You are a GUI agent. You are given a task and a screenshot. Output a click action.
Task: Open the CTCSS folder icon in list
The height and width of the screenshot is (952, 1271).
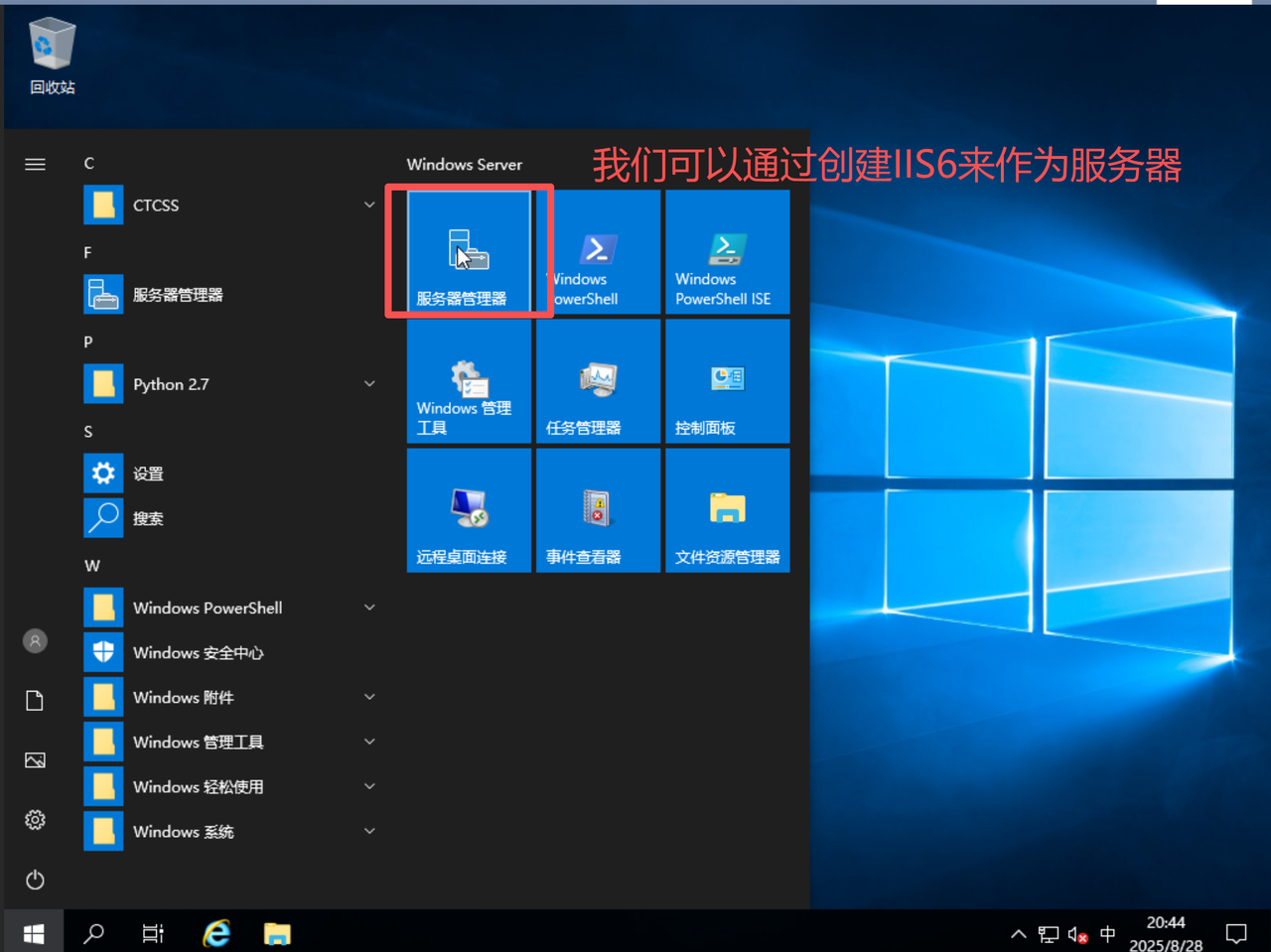click(x=103, y=205)
